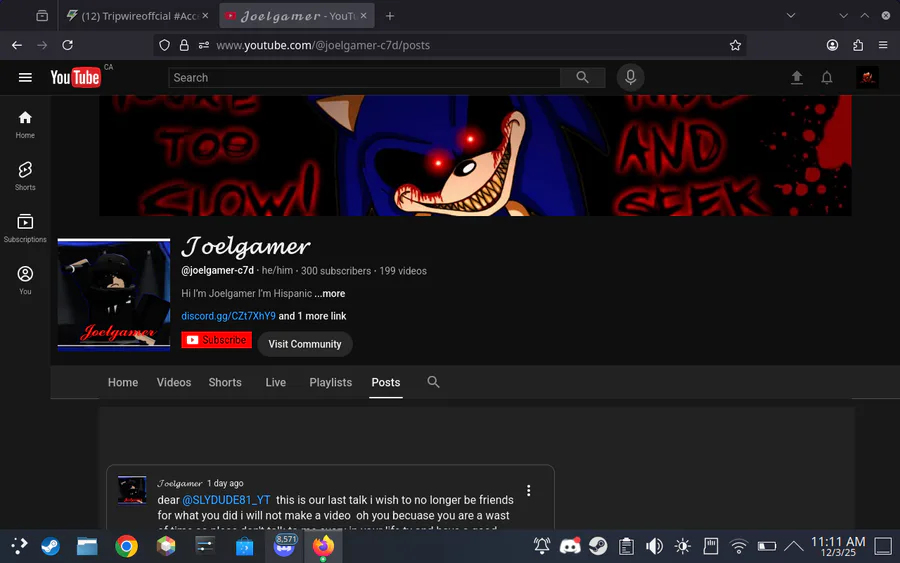Focus the YouTube search field
Screen dimensions: 900x563
pyautogui.click(x=364, y=77)
